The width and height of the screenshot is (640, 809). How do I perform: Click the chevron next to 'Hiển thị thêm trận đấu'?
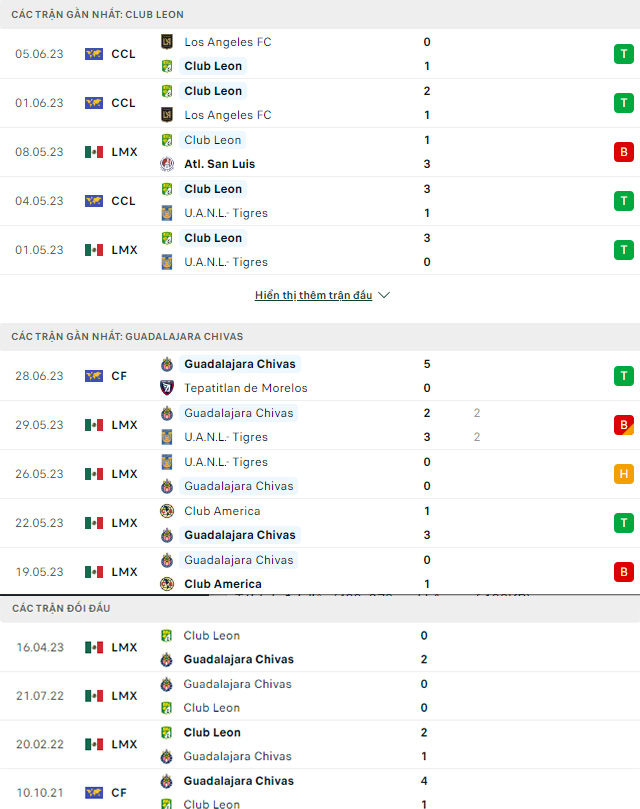coord(385,296)
